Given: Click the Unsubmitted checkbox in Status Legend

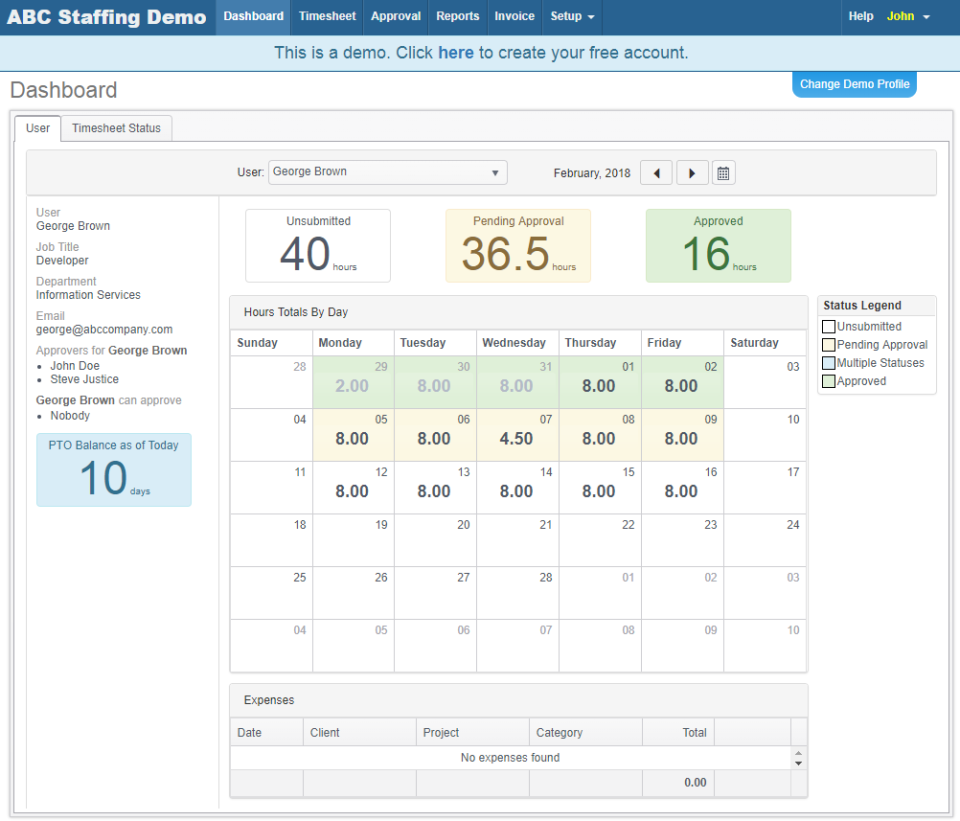Looking at the screenshot, I should click(828, 326).
